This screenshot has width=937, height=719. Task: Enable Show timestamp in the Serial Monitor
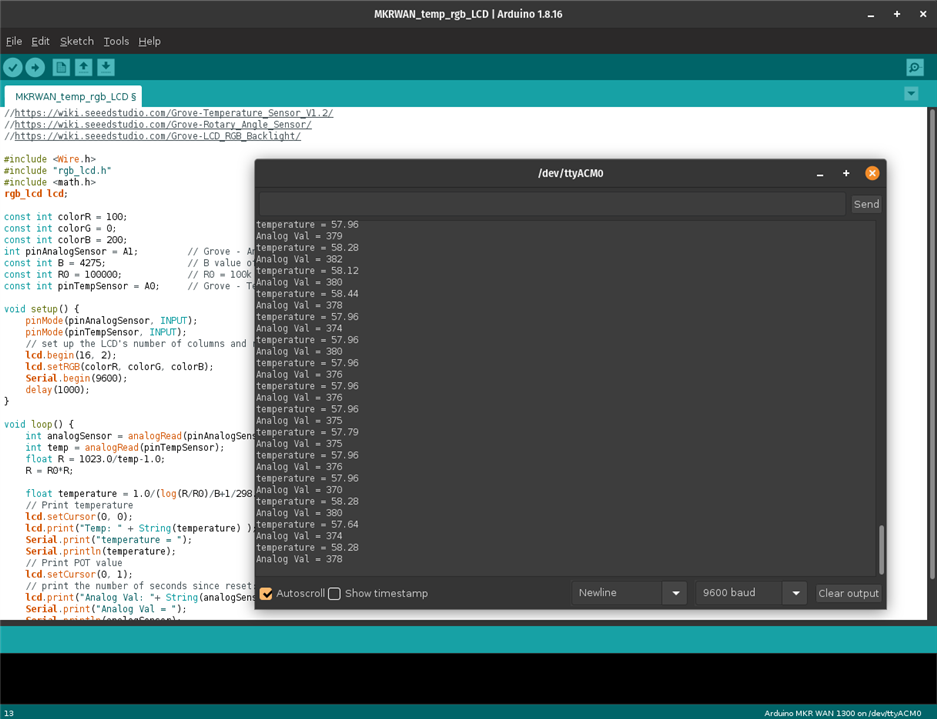(x=335, y=594)
